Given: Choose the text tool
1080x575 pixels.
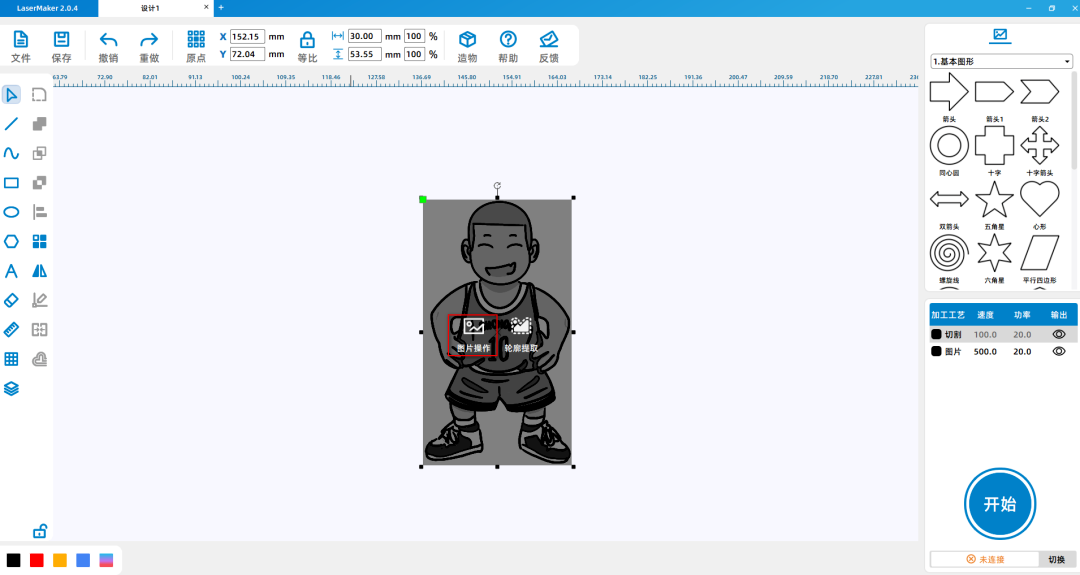Looking at the screenshot, I should [x=12, y=271].
